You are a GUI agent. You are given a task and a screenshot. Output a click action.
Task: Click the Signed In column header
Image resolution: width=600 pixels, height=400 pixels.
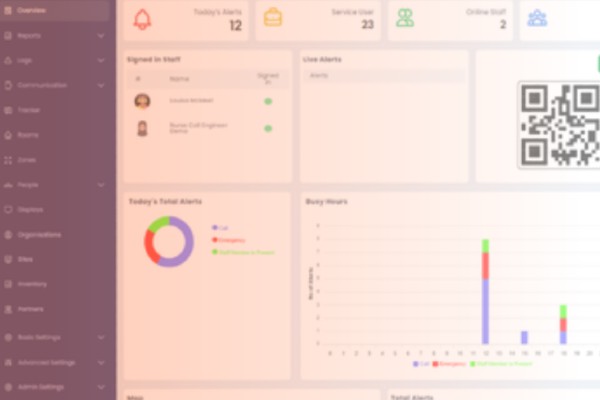click(268, 78)
